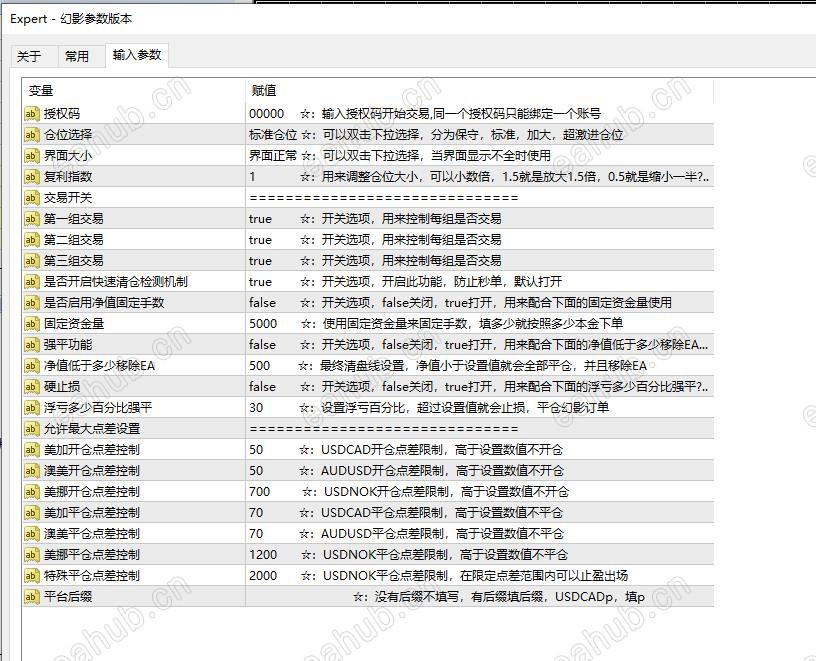Click the ab icon beside 特殊平仓点差控制
This screenshot has width=816, height=661.
31,576
